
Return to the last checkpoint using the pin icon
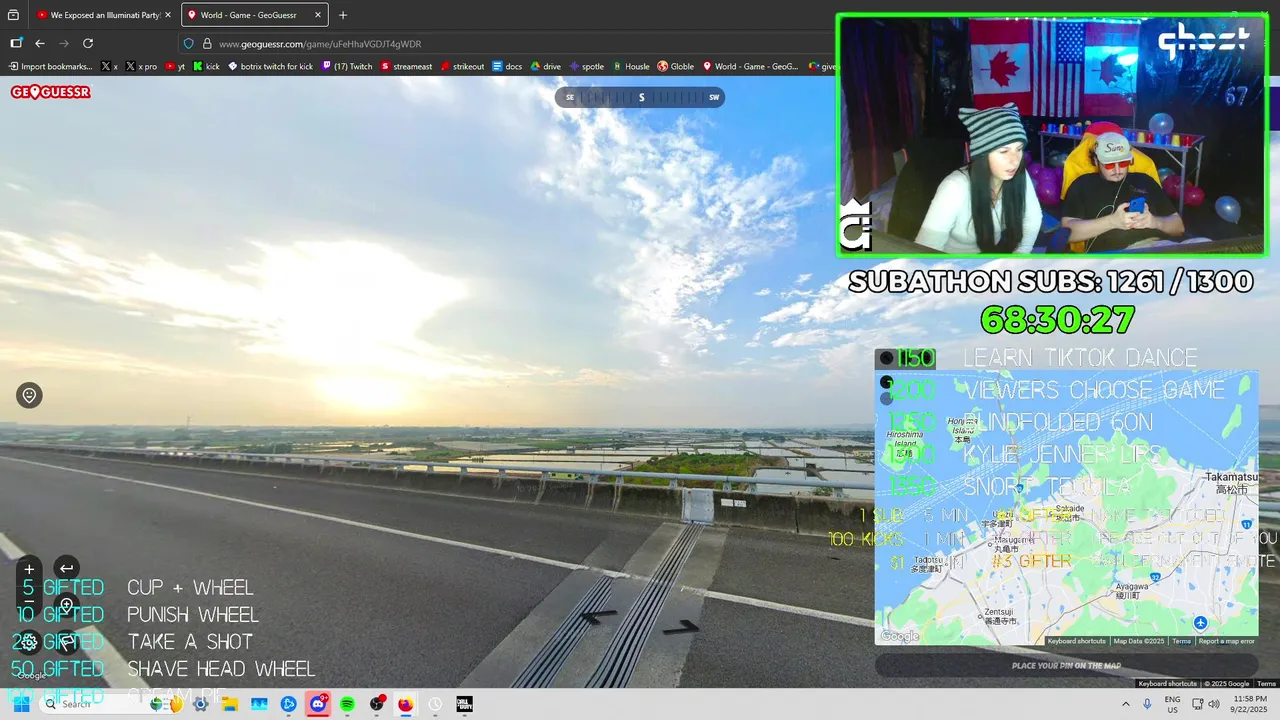click(x=29, y=395)
